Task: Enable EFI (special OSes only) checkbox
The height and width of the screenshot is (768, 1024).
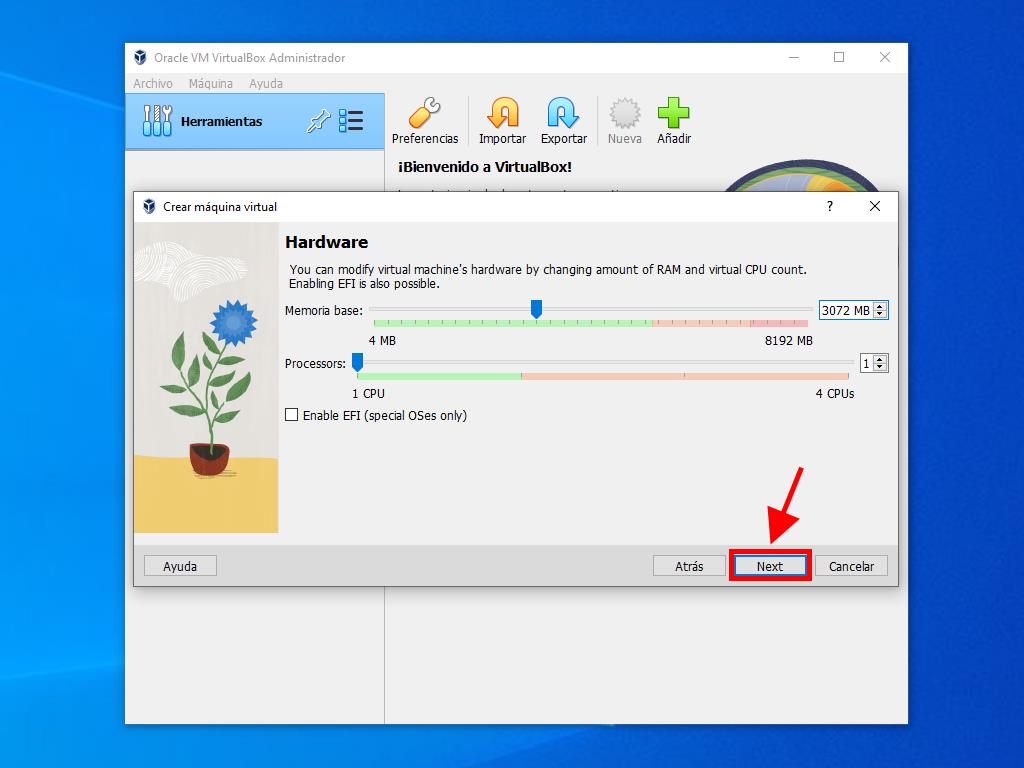Action: click(x=292, y=415)
